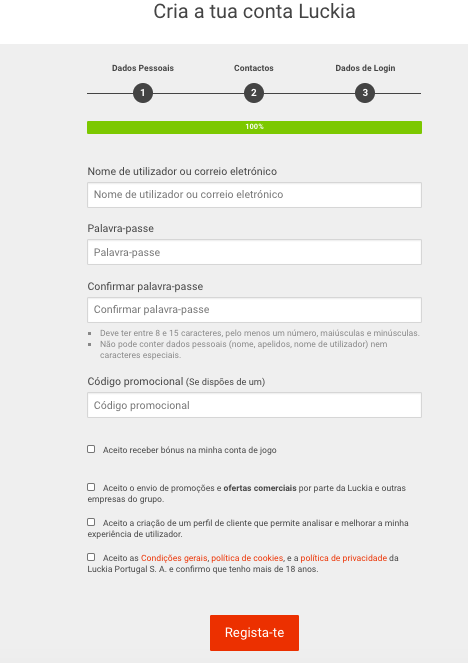Click step 3 circle for Dados de Login

(x=365, y=93)
